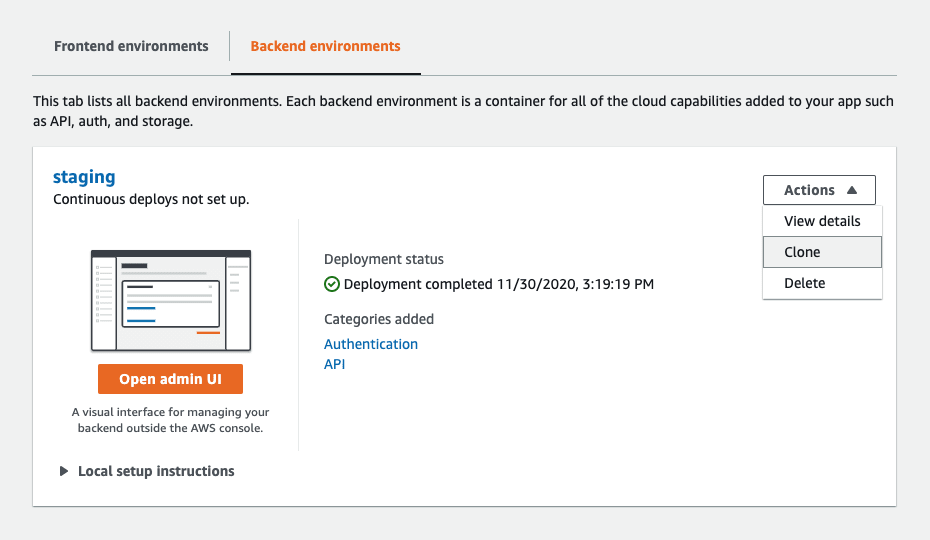Open the API category link
Viewport: 930px width, 540px height.
point(335,364)
